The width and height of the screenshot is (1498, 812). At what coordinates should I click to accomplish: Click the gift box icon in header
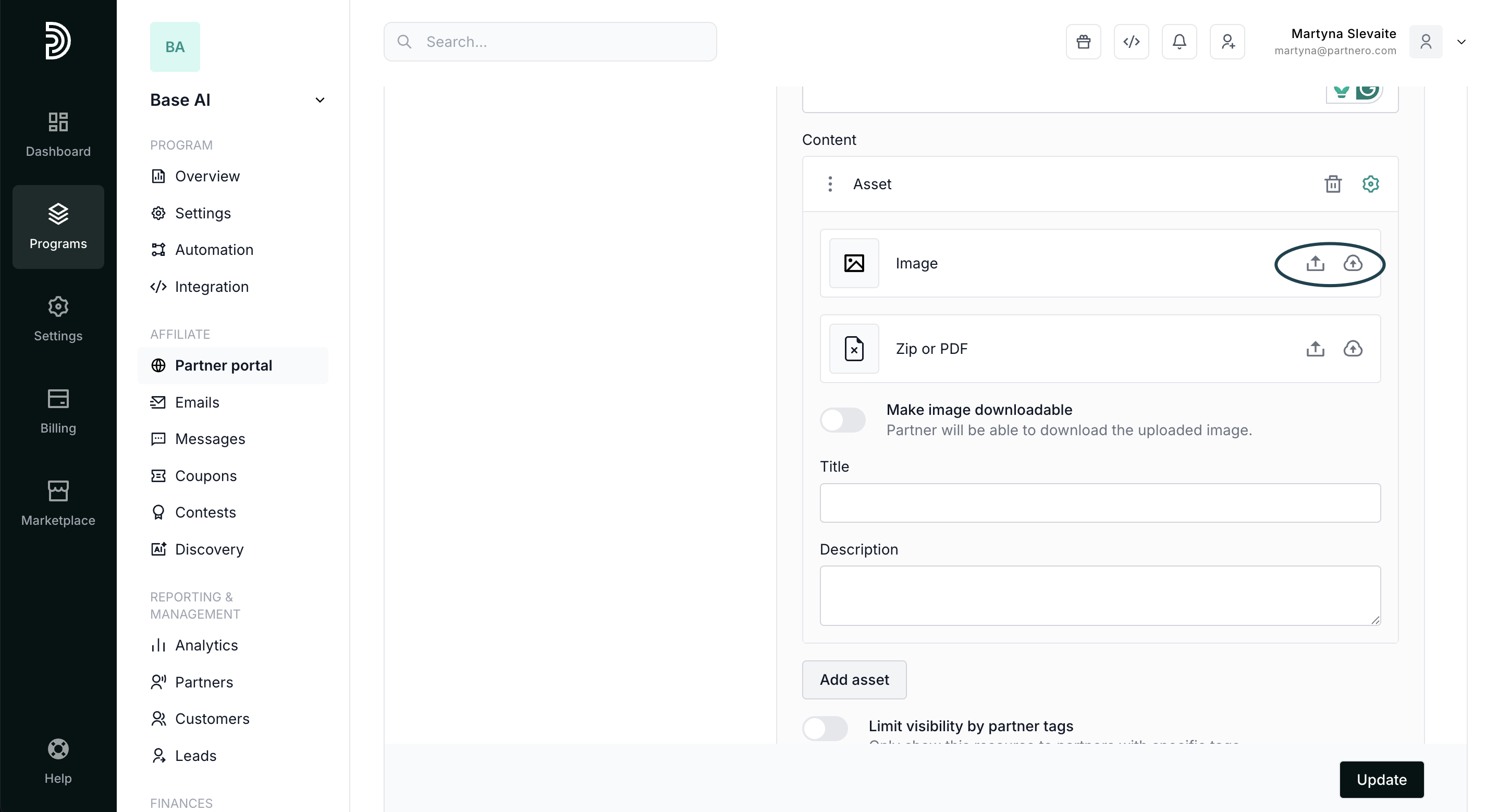(1083, 42)
